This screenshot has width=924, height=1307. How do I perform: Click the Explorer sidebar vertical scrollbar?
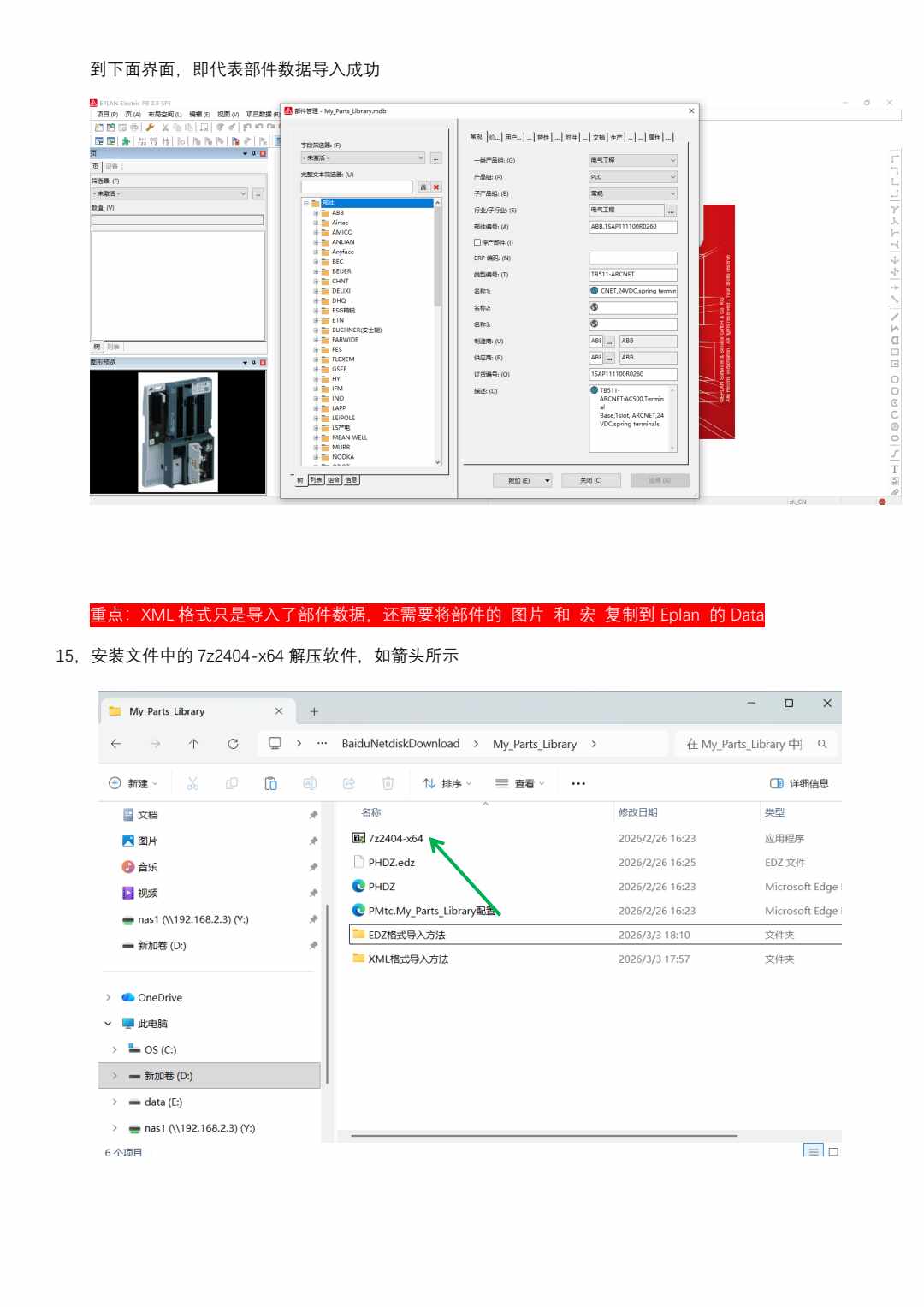click(x=327, y=993)
